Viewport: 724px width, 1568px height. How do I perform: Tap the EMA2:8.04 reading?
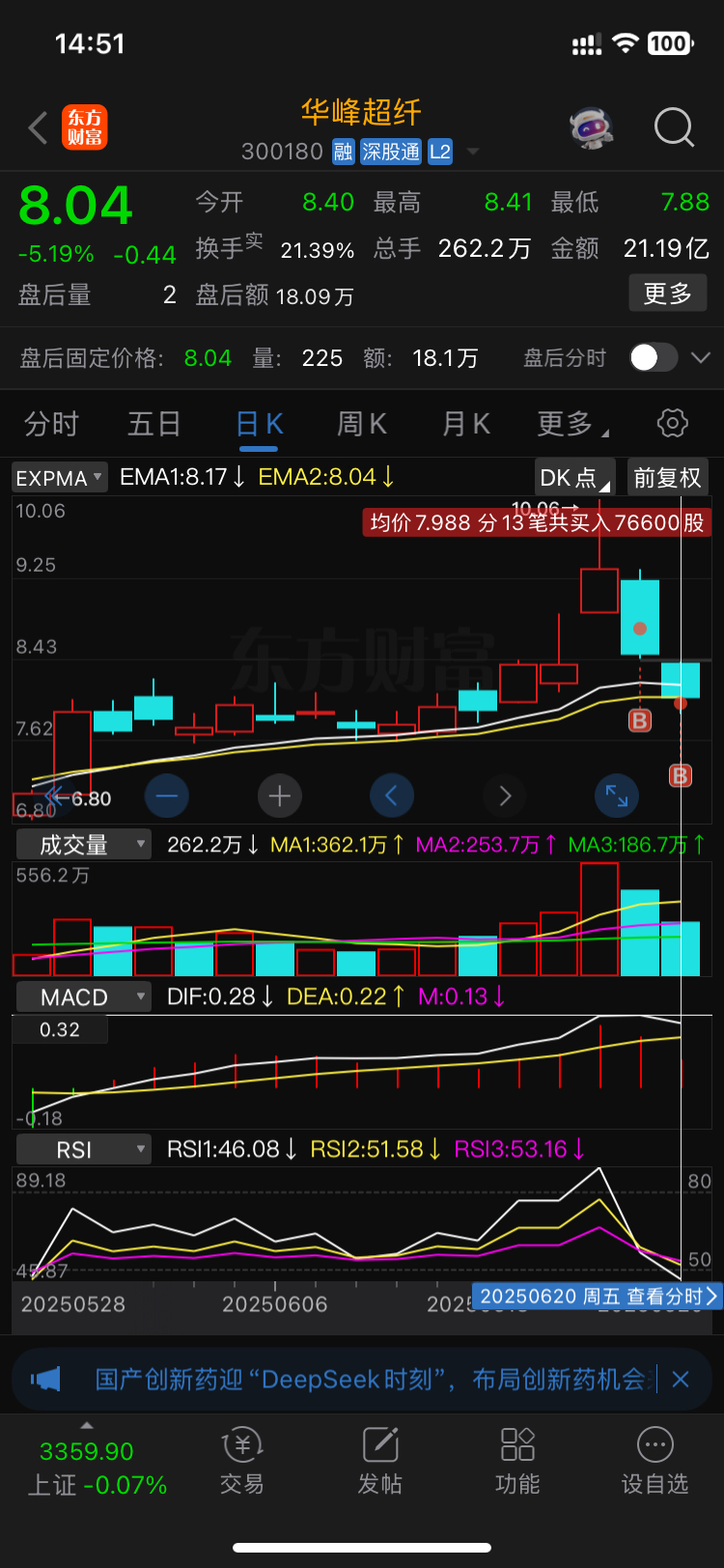point(326,476)
